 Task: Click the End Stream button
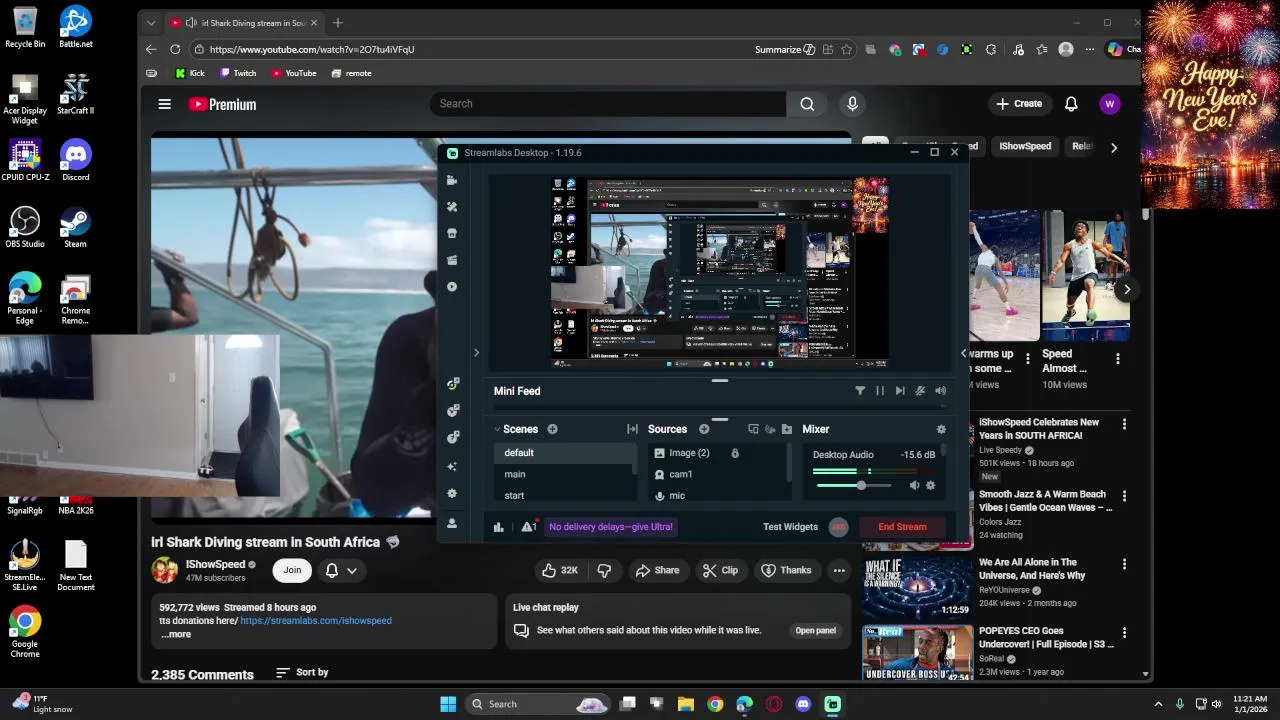(902, 527)
